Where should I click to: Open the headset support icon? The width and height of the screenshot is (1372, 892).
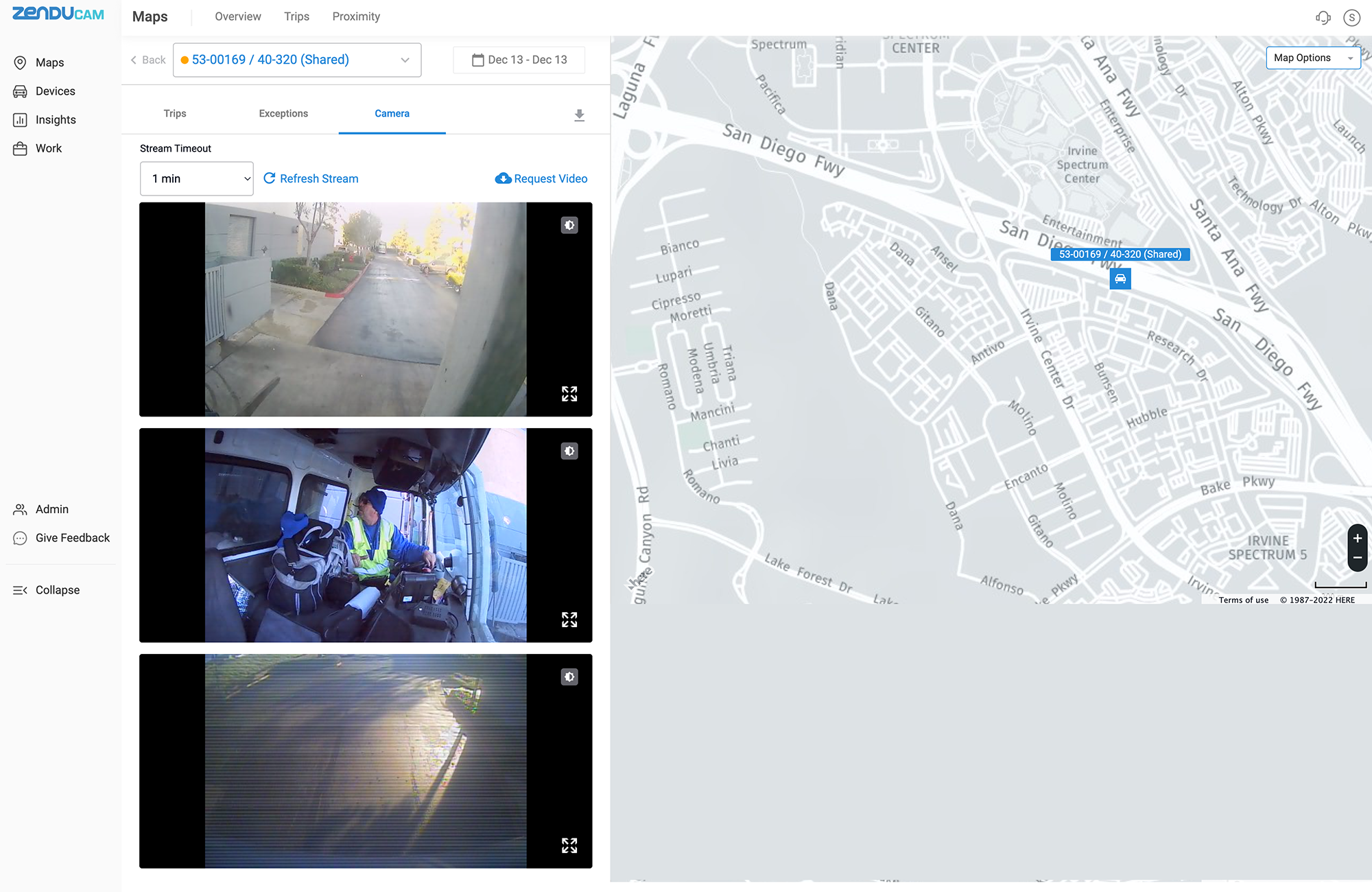coord(1323,18)
